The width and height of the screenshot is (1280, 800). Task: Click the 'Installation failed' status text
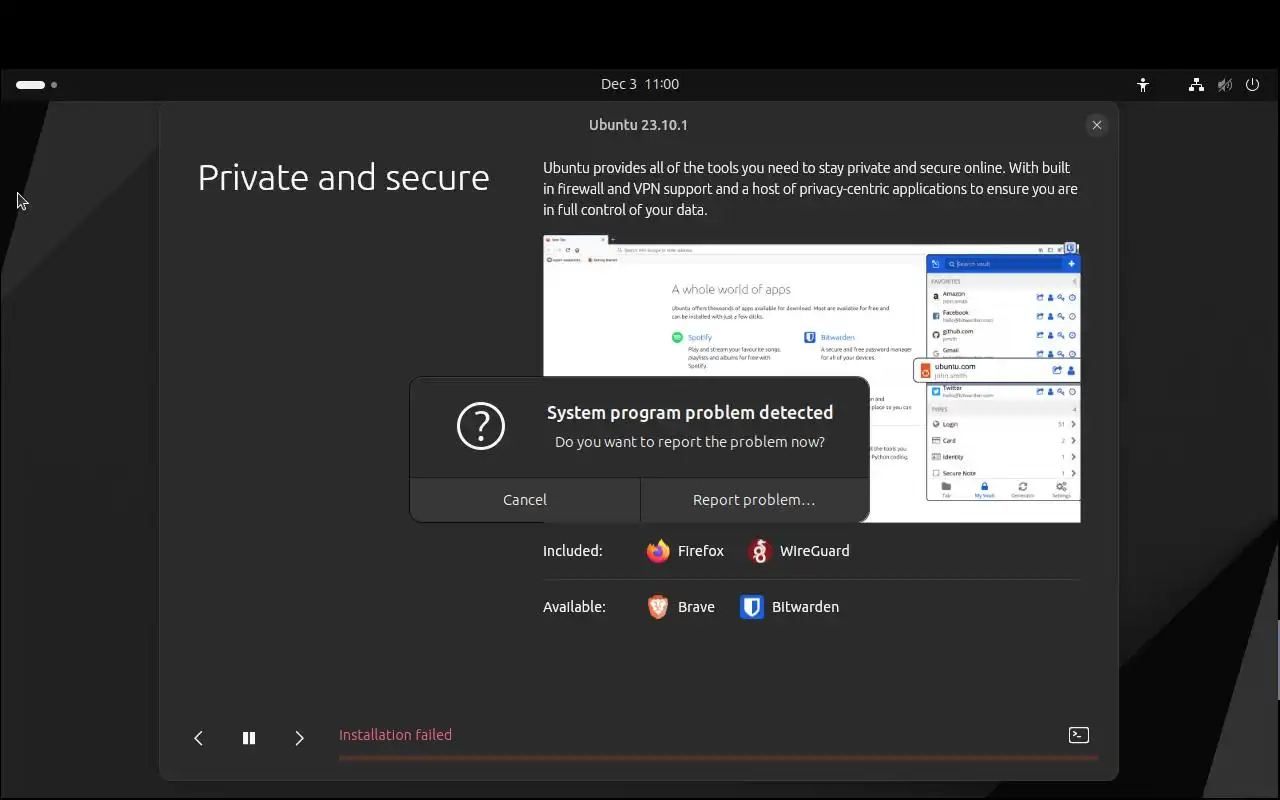pyautogui.click(x=395, y=735)
